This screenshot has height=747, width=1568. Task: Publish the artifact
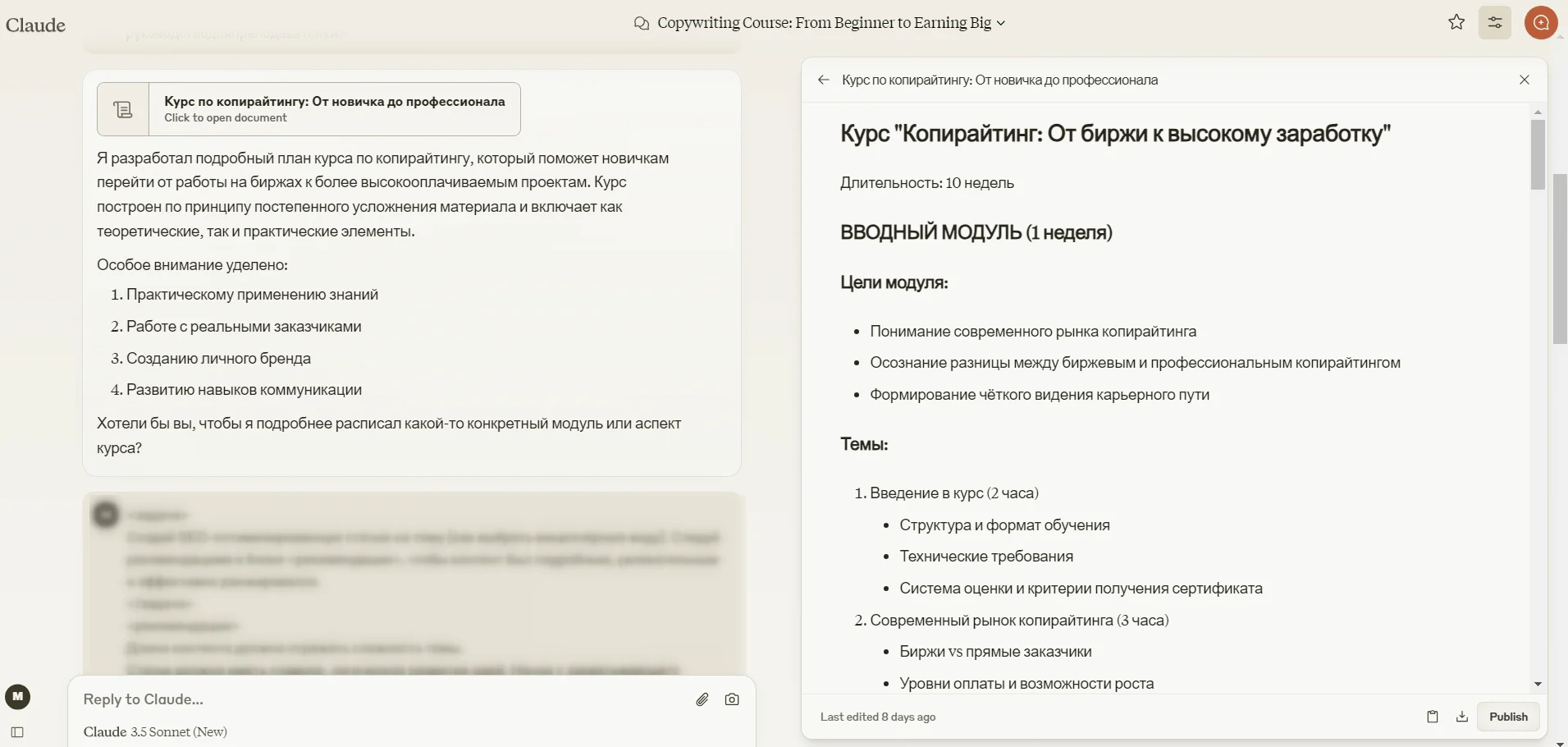click(1508, 717)
